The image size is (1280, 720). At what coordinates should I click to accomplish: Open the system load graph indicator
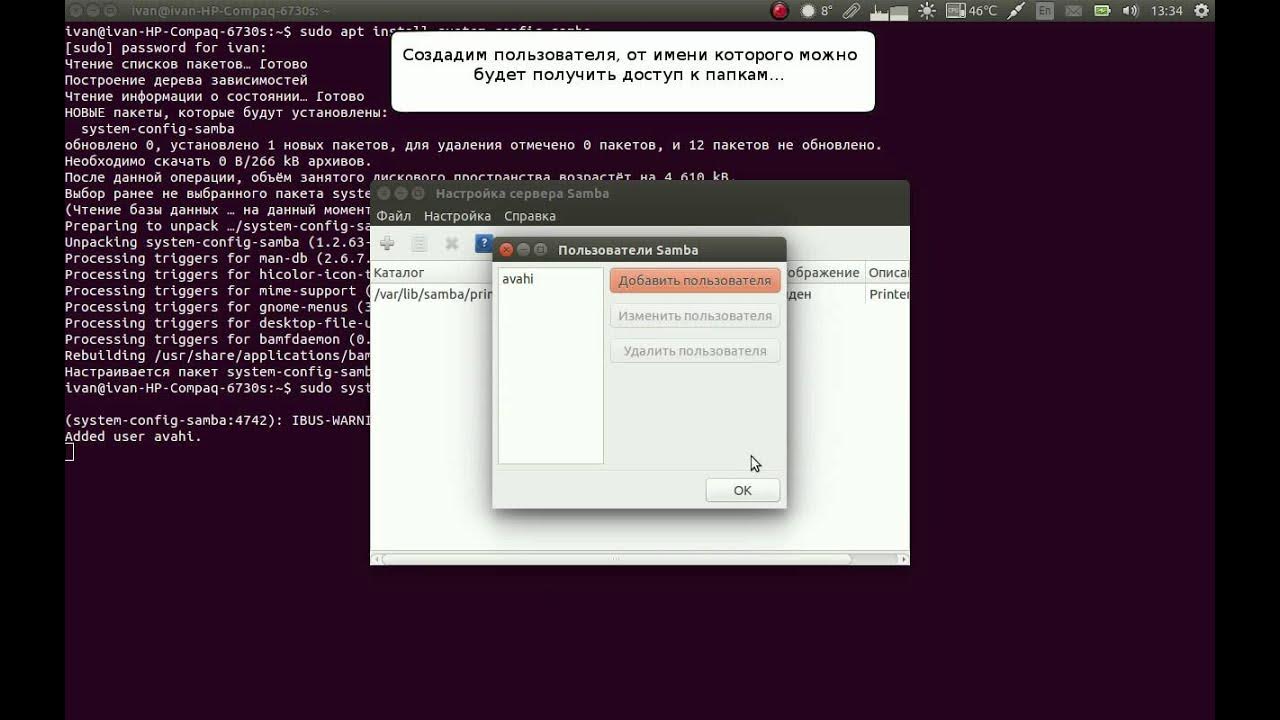tap(888, 11)
